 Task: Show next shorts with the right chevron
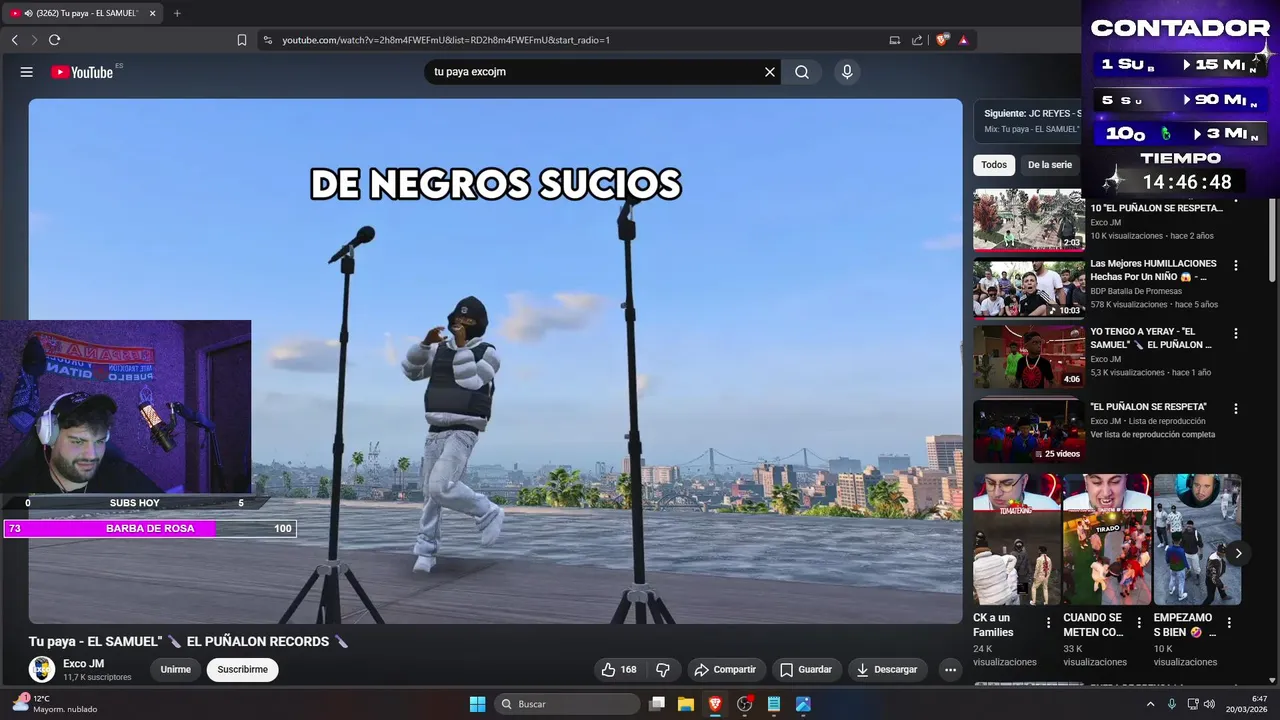point(1238,553)
